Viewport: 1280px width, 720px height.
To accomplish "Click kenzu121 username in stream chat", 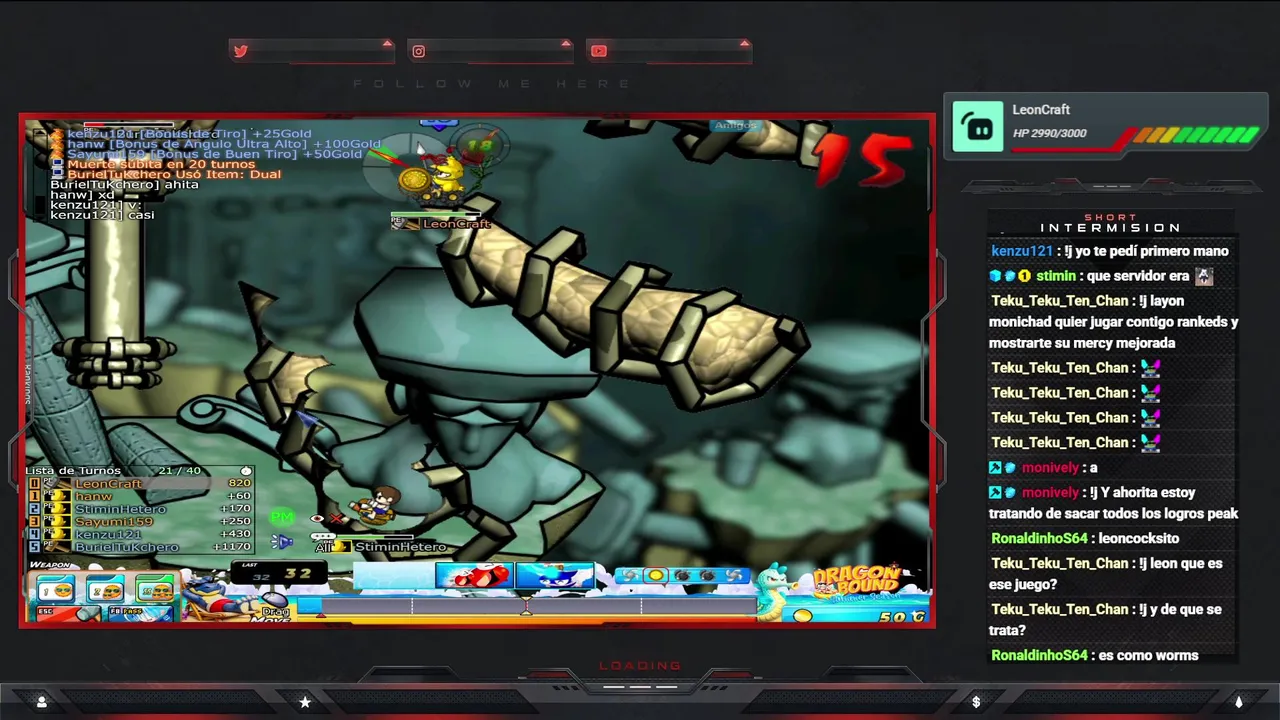I will [x=1021, y=251].
